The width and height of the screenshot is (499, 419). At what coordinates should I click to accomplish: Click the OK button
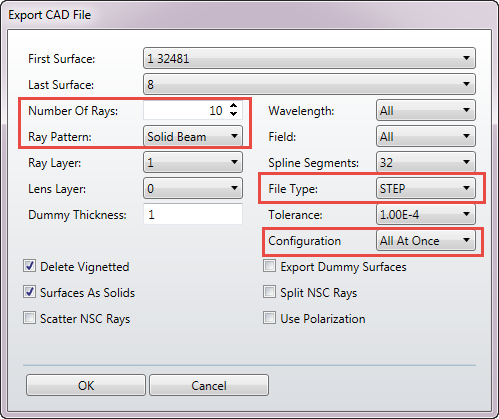click(x=86, y=385)
